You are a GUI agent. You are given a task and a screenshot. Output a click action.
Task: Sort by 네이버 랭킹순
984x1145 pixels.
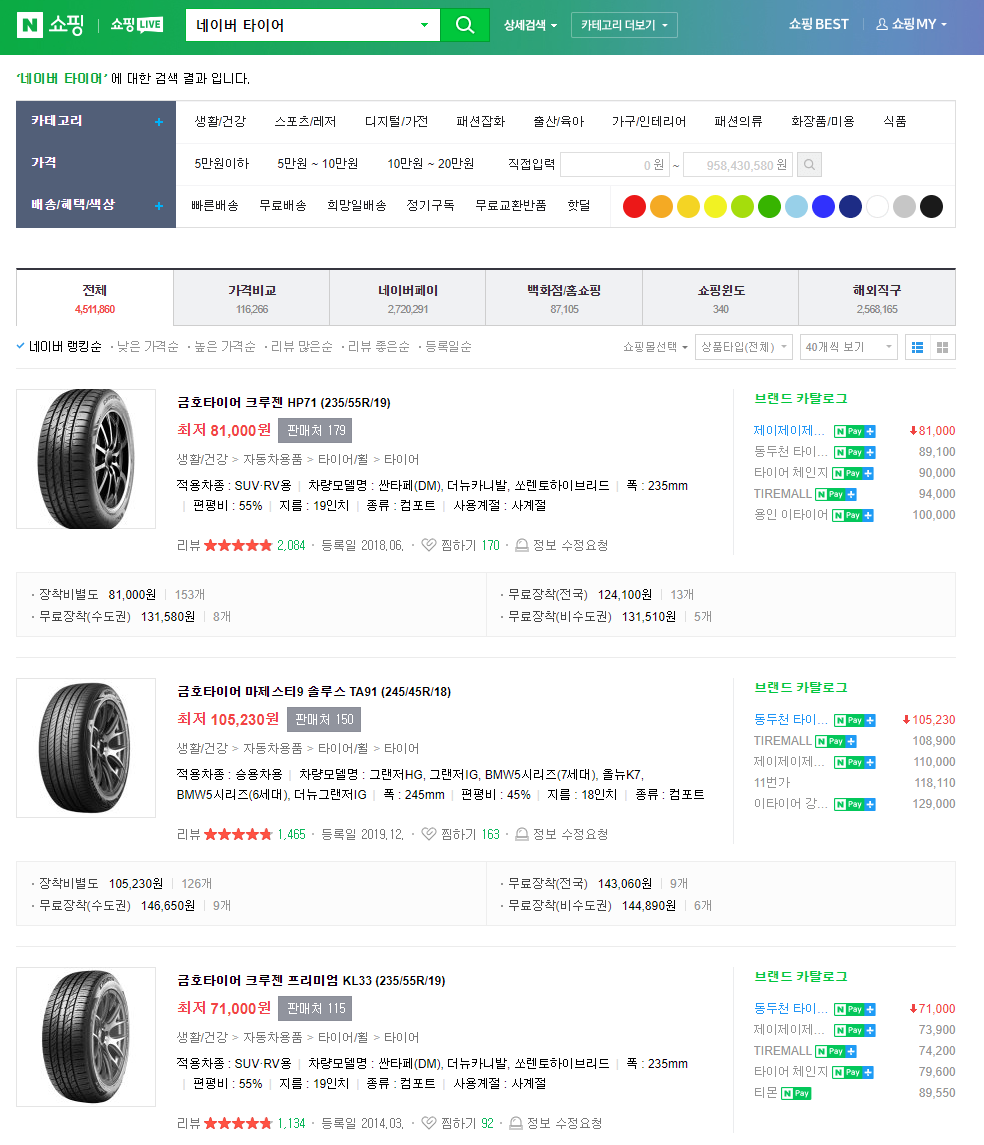click(x=65, y=347)
